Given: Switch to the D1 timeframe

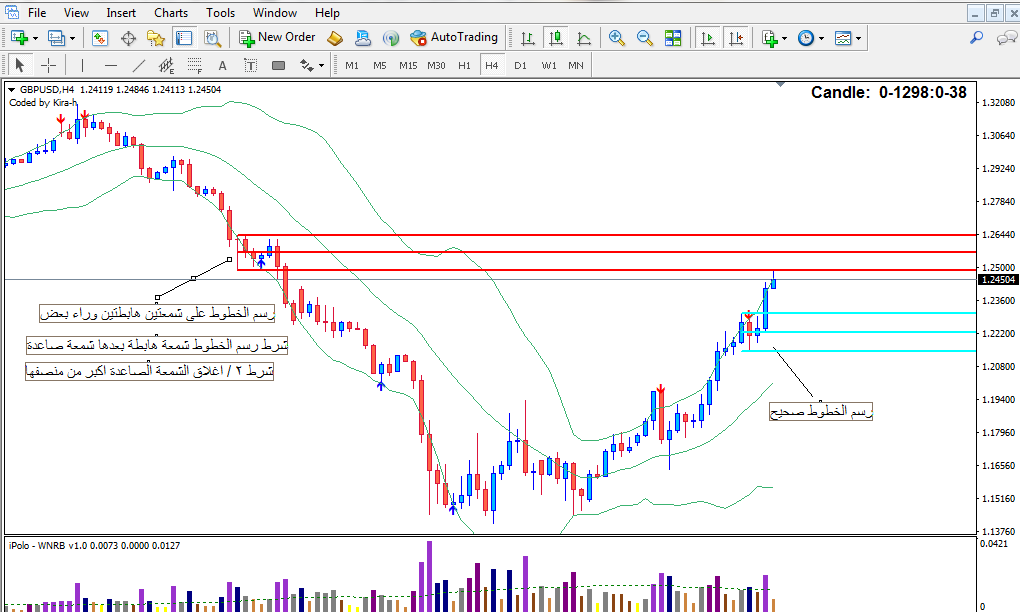Looking at the screenshot, I should click(x=520, y=65).
